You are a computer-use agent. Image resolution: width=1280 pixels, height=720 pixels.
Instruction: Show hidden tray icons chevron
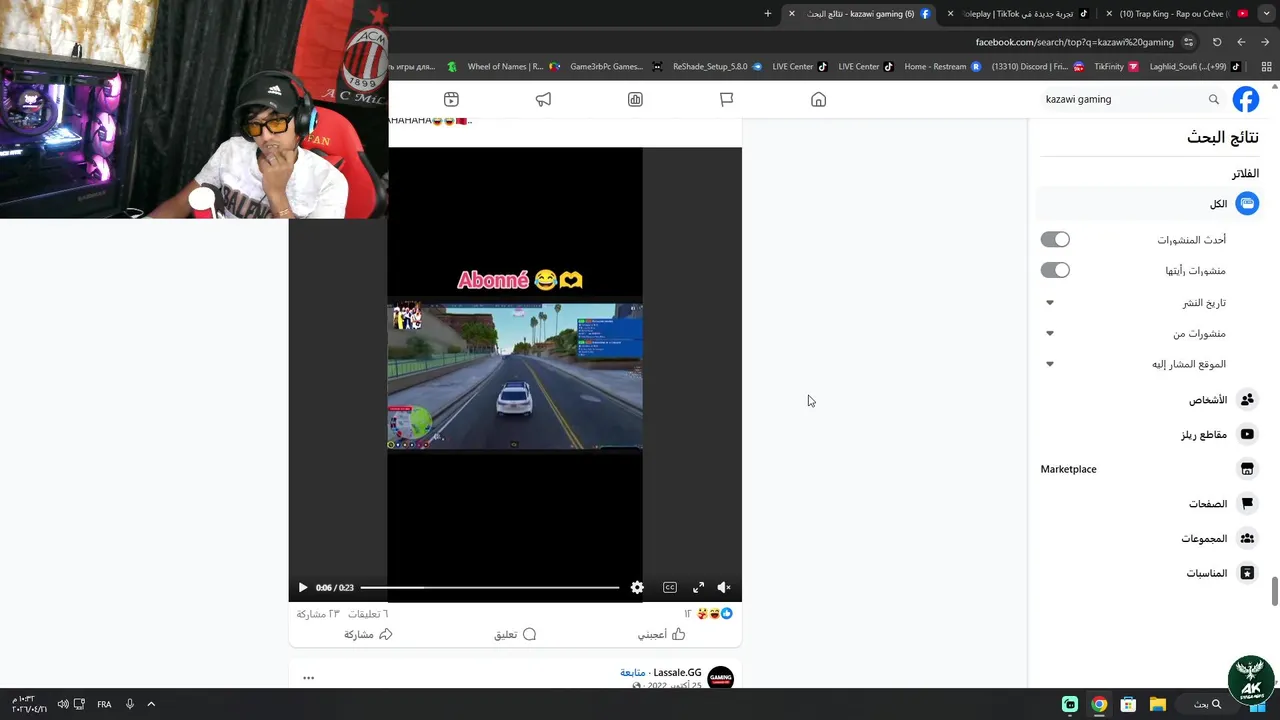point(151,704)
